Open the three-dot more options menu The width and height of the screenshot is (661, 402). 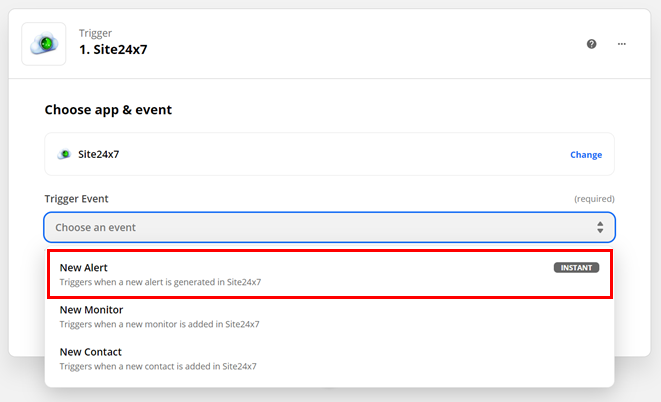621,44
